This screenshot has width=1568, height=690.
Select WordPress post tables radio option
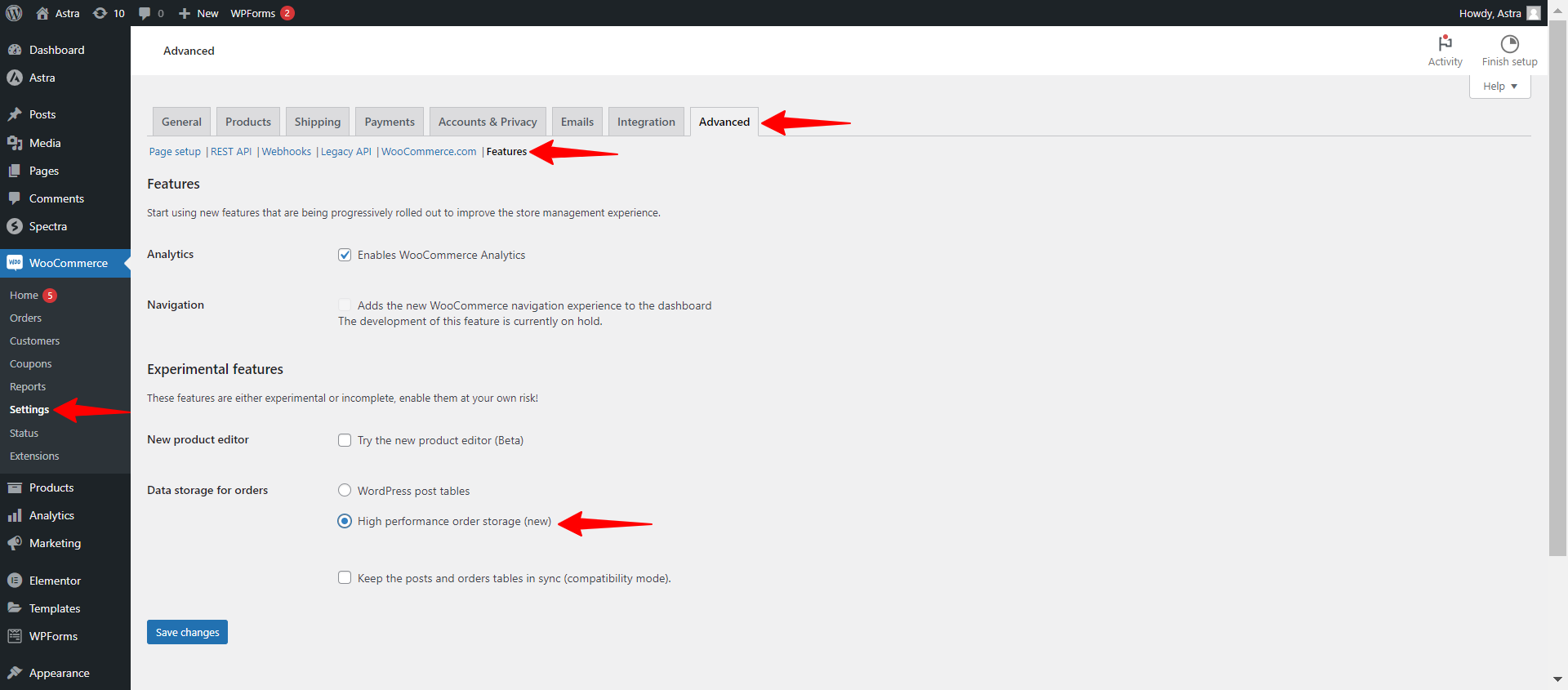point(345,490)
